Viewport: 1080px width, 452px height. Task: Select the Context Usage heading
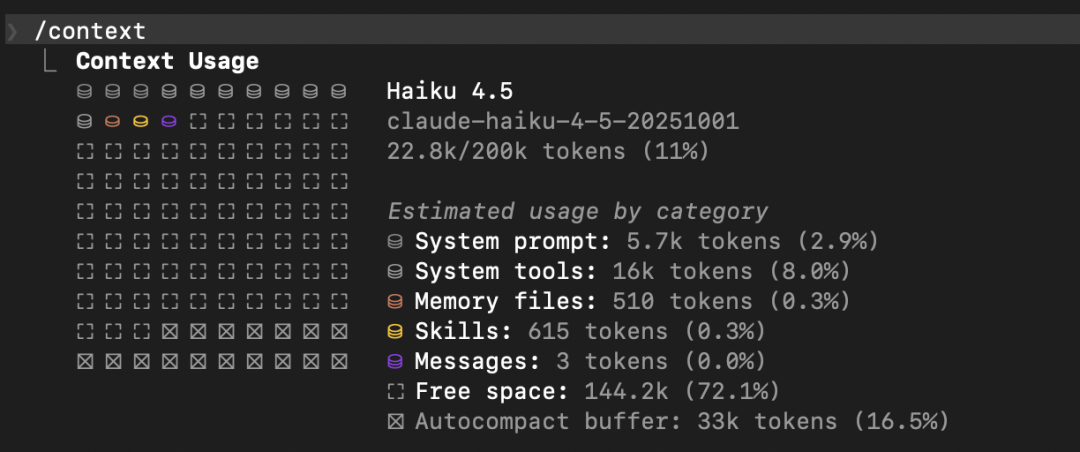pyautogui.click(x=167, y=61)
